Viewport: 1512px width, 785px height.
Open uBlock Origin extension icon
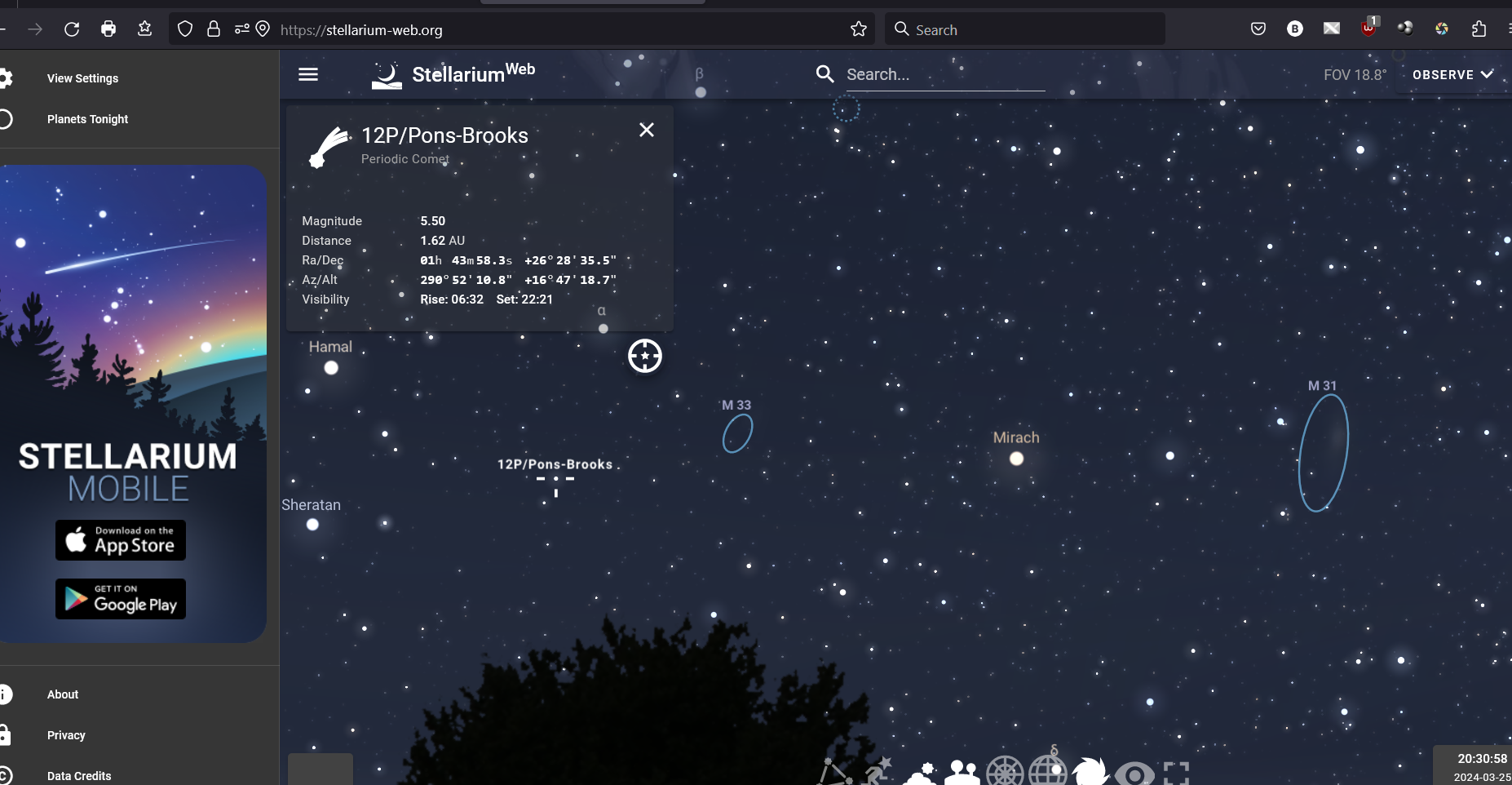tap(1368, 29)
